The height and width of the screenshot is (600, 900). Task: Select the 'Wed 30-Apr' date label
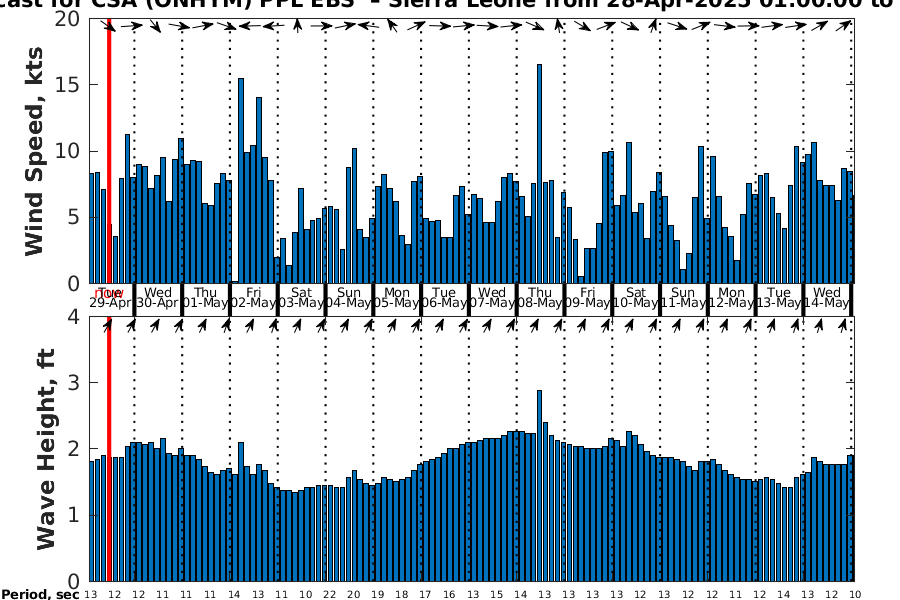(x=158, y=297)
